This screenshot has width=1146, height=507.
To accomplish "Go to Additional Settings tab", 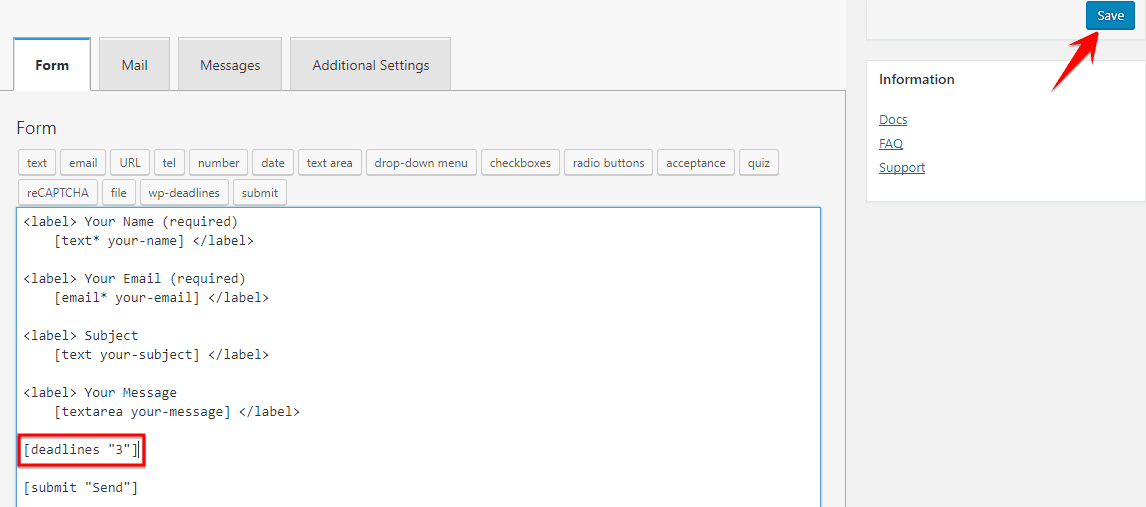I will [x=370, y=65].
